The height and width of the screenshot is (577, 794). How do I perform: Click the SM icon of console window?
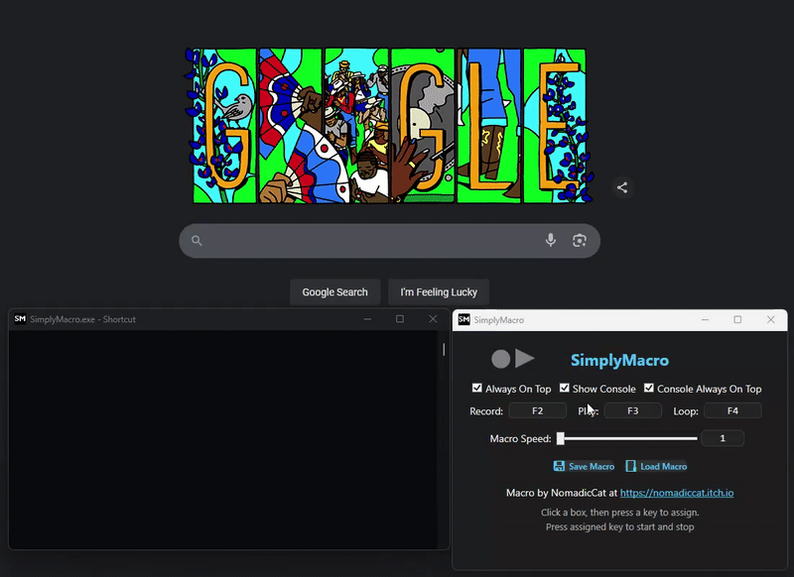point(20,319)
